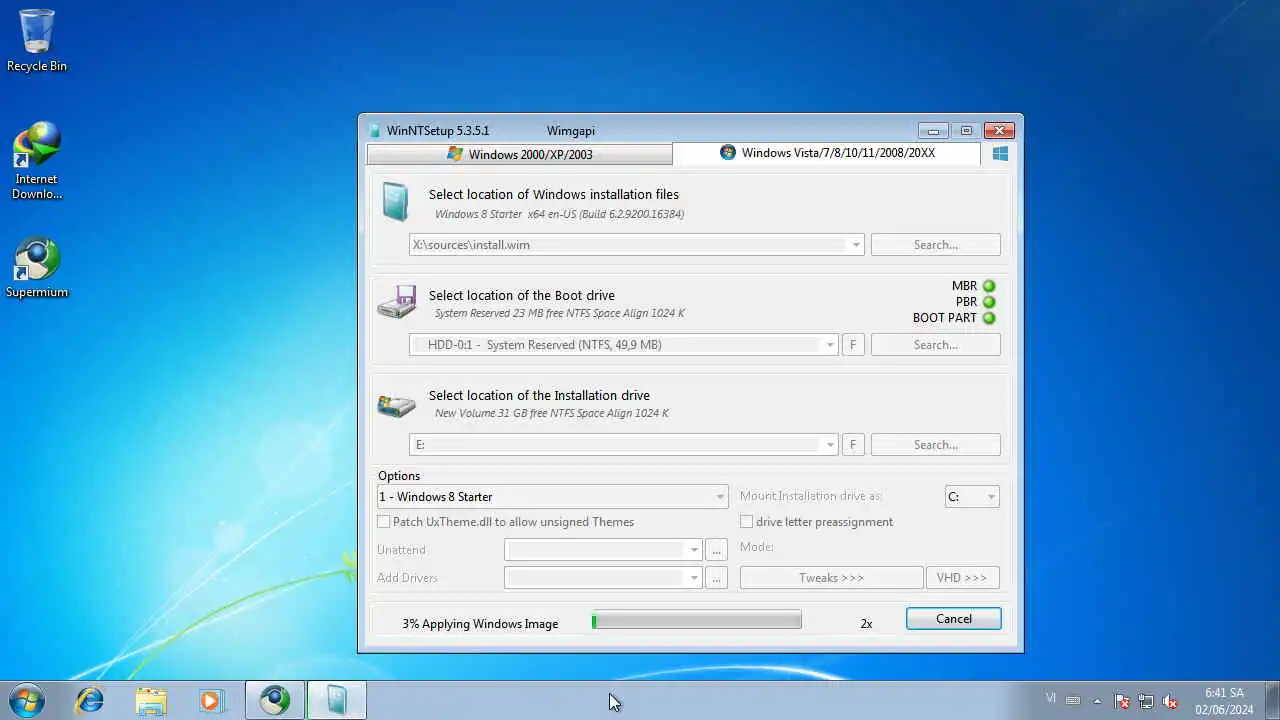The image size is (1280, 720).
Task: Click the Wimgapi label in title bar
Action: [x=571, y=131]
